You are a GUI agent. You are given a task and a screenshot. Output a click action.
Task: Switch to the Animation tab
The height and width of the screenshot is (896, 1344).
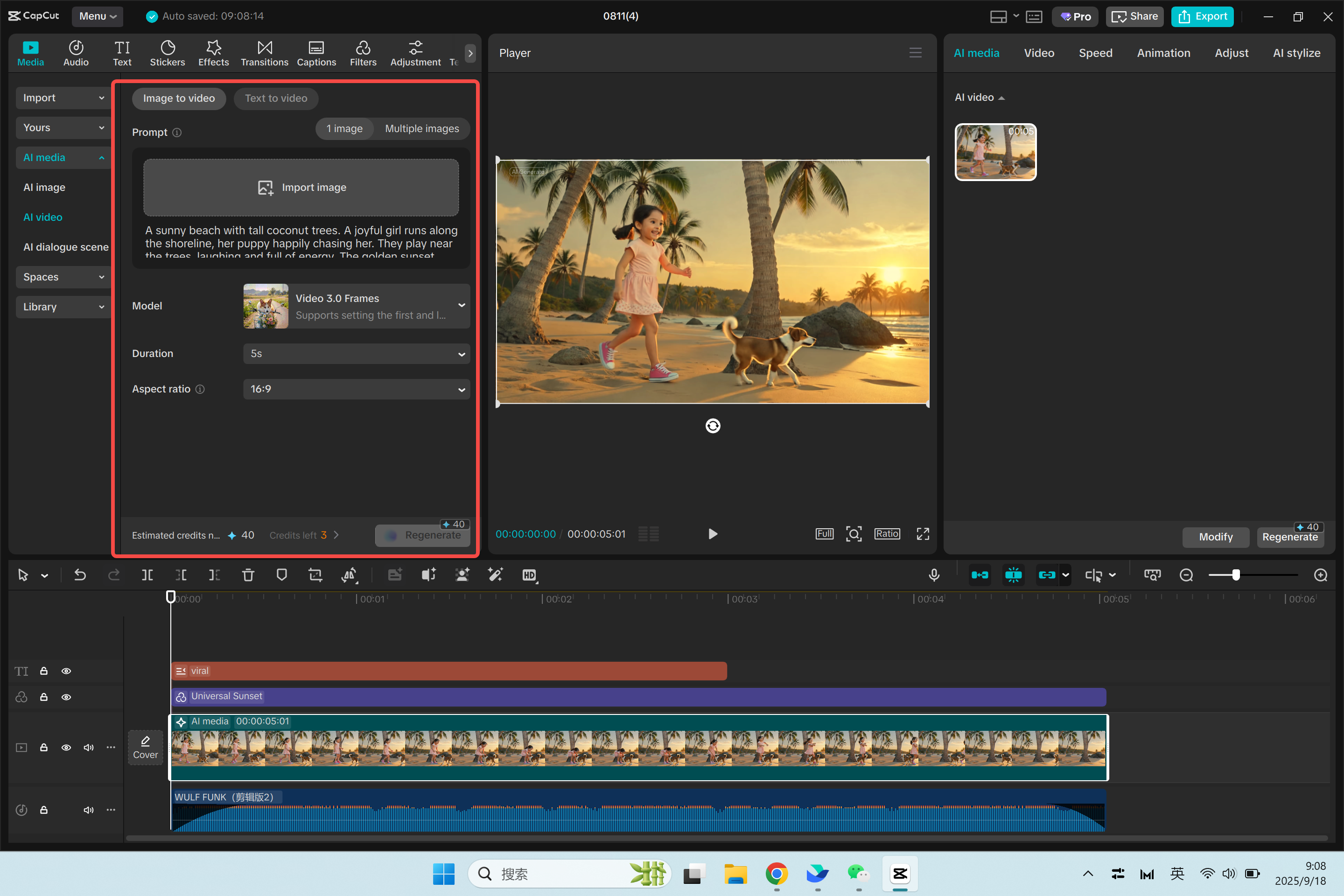(1163, 53)
